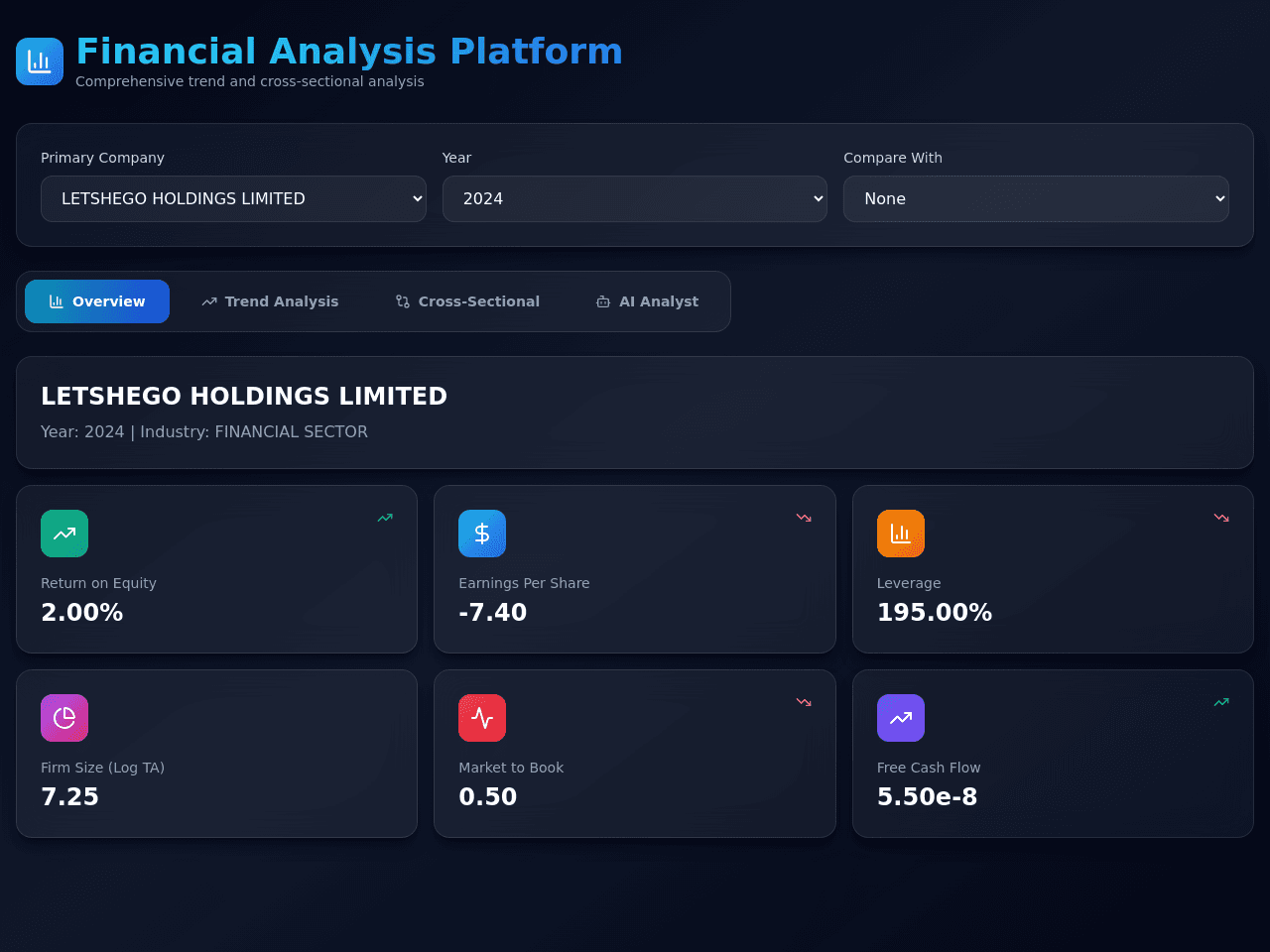Click the LETSHEGO HOLDINGS LIMITED company heading
This screenshot has height=952, width=1270.
point(244,396)
